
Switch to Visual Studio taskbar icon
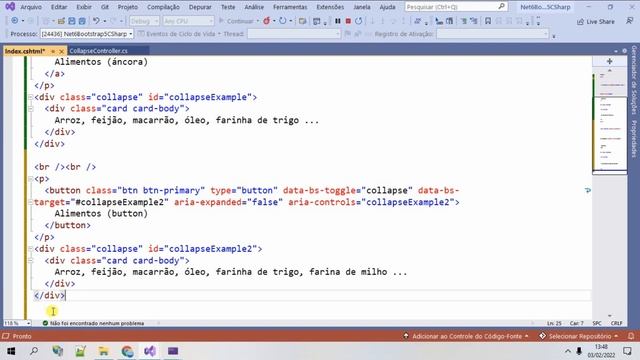click(150, 351)
